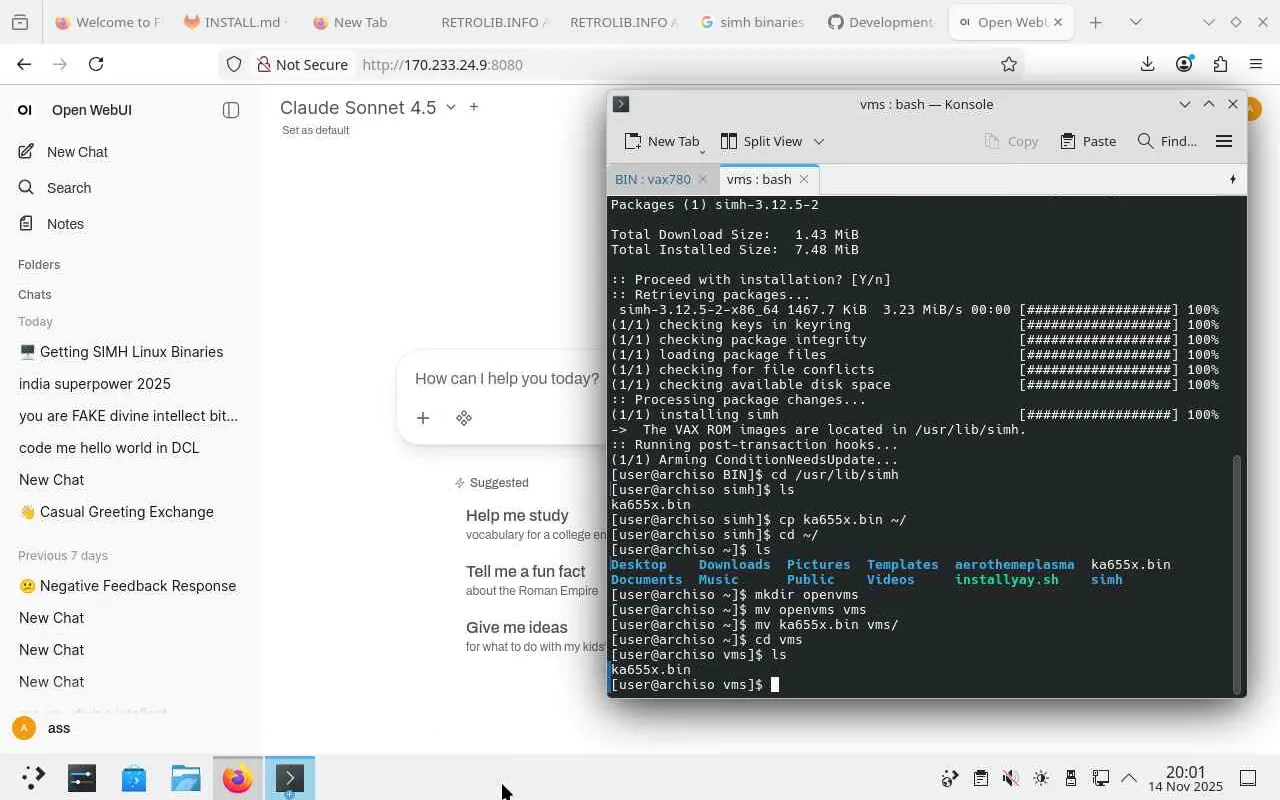Switch to the INSTALL.md browser tab
The image size is (1280, 800).
point(236,22)
